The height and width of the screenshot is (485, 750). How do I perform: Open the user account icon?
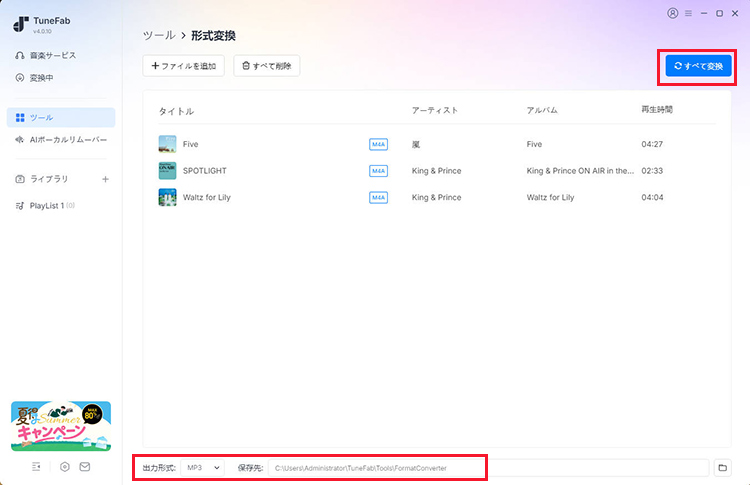(673, 13)
